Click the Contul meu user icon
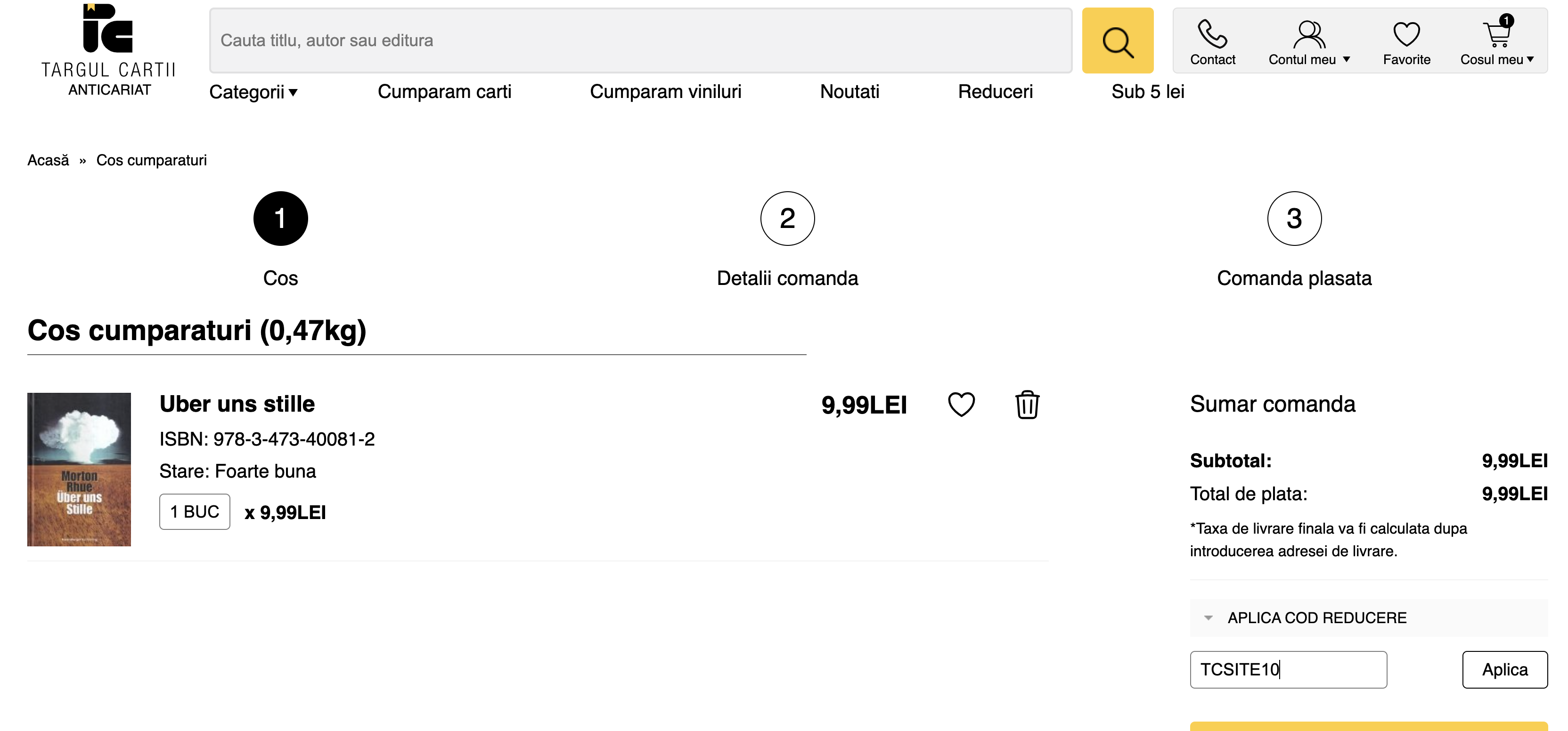Viewport: 1568px width, 731px height. [x=1309, y=34]
